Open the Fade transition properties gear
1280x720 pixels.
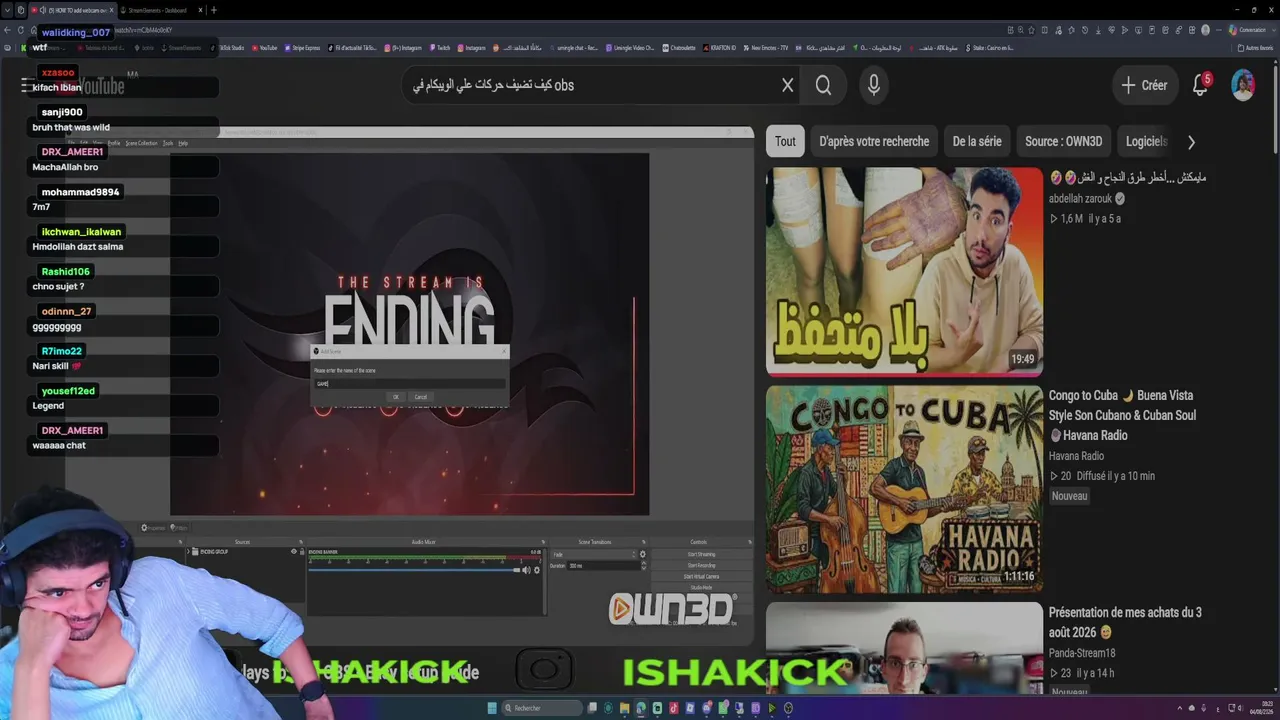click(x=643, y=554)
